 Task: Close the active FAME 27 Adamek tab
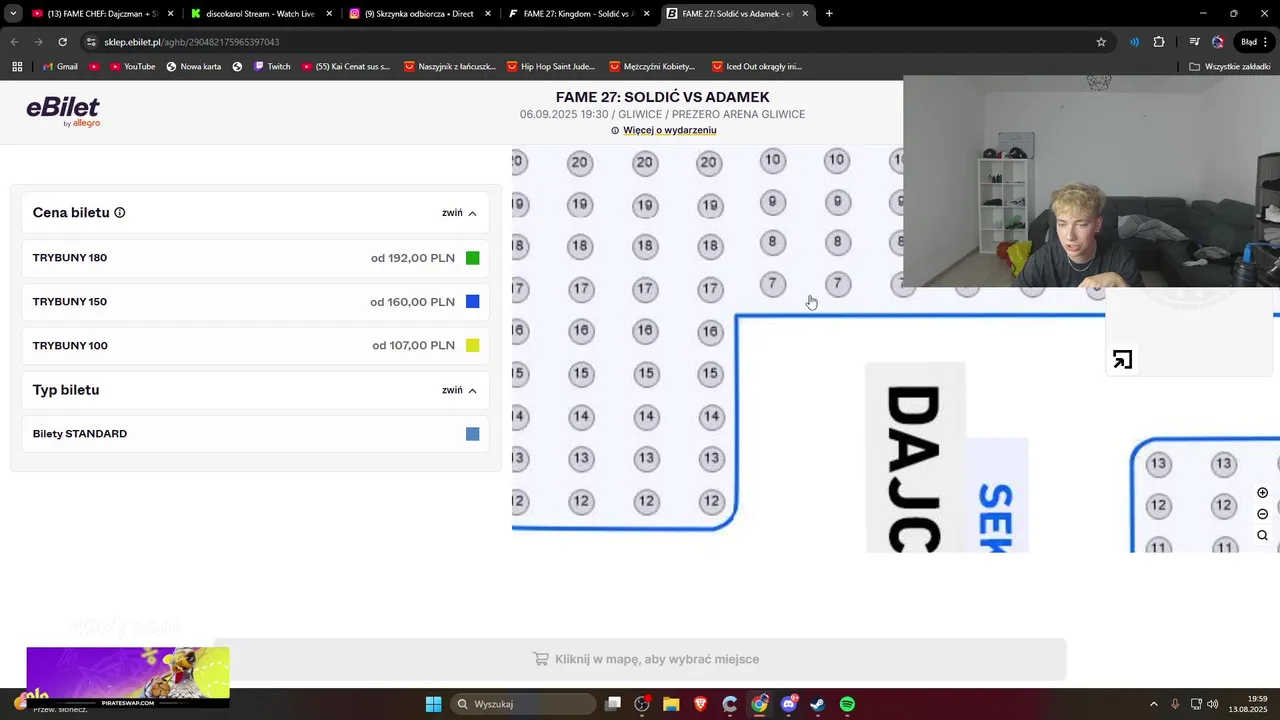(805, 14)
